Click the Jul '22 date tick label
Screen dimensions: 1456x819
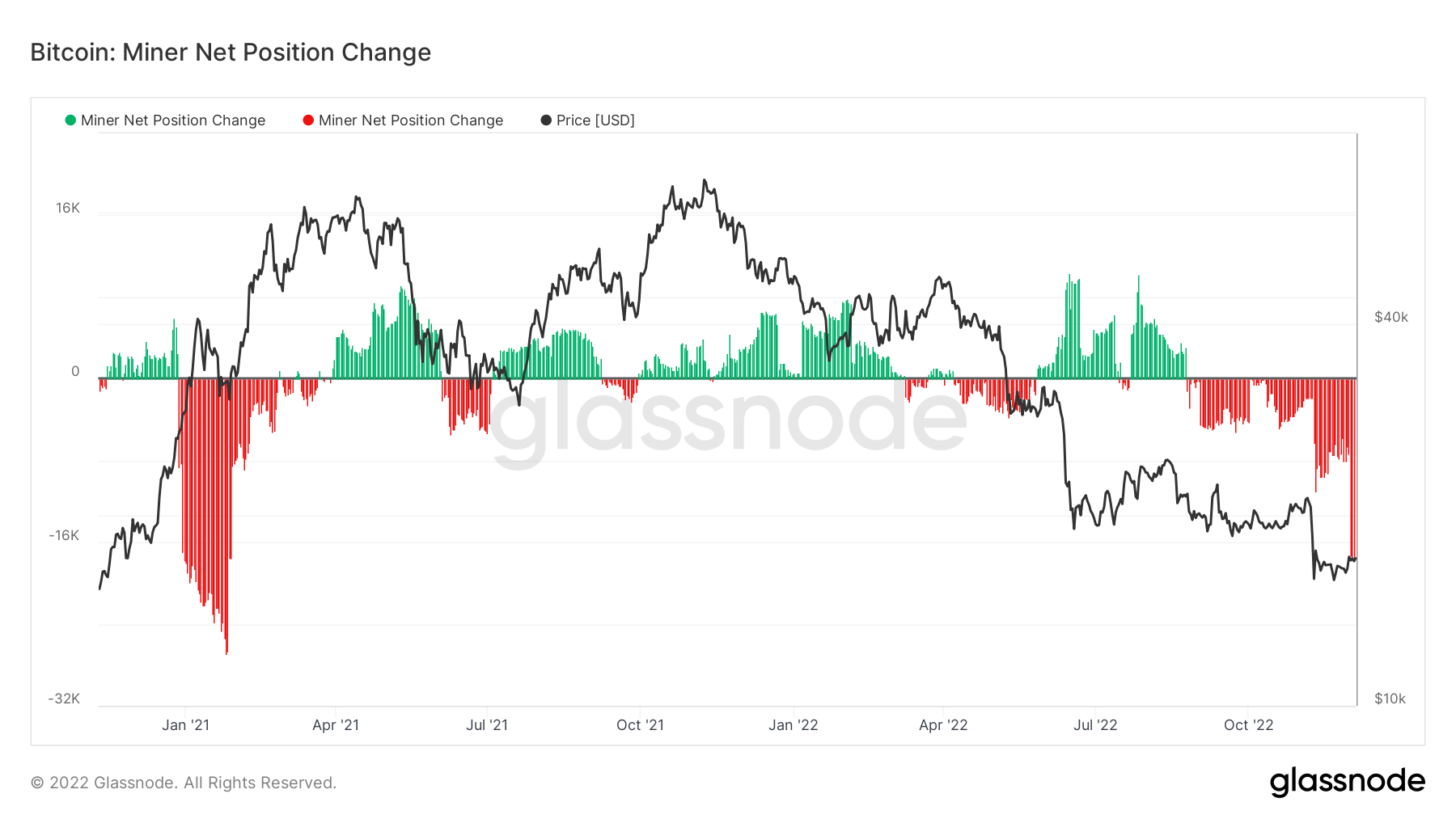[x=1095, y=725]
